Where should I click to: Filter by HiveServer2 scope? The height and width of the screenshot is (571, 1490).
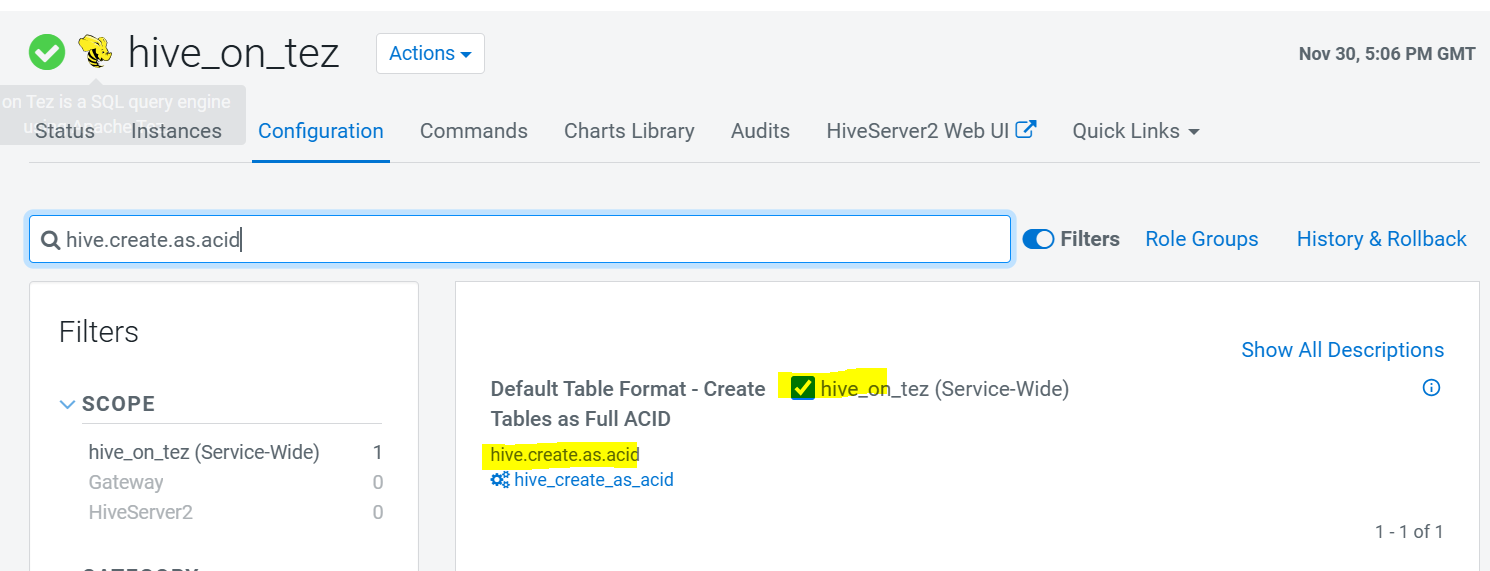(141, 512)
